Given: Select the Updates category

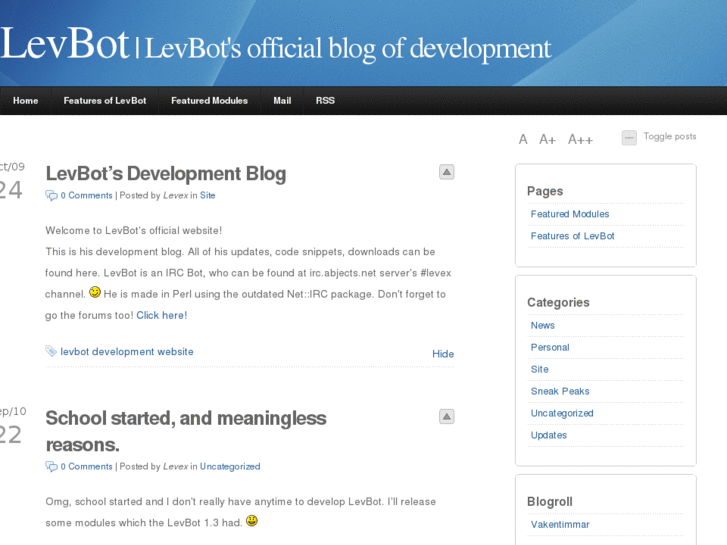Looking at the screenshot, I should [548, 435].
